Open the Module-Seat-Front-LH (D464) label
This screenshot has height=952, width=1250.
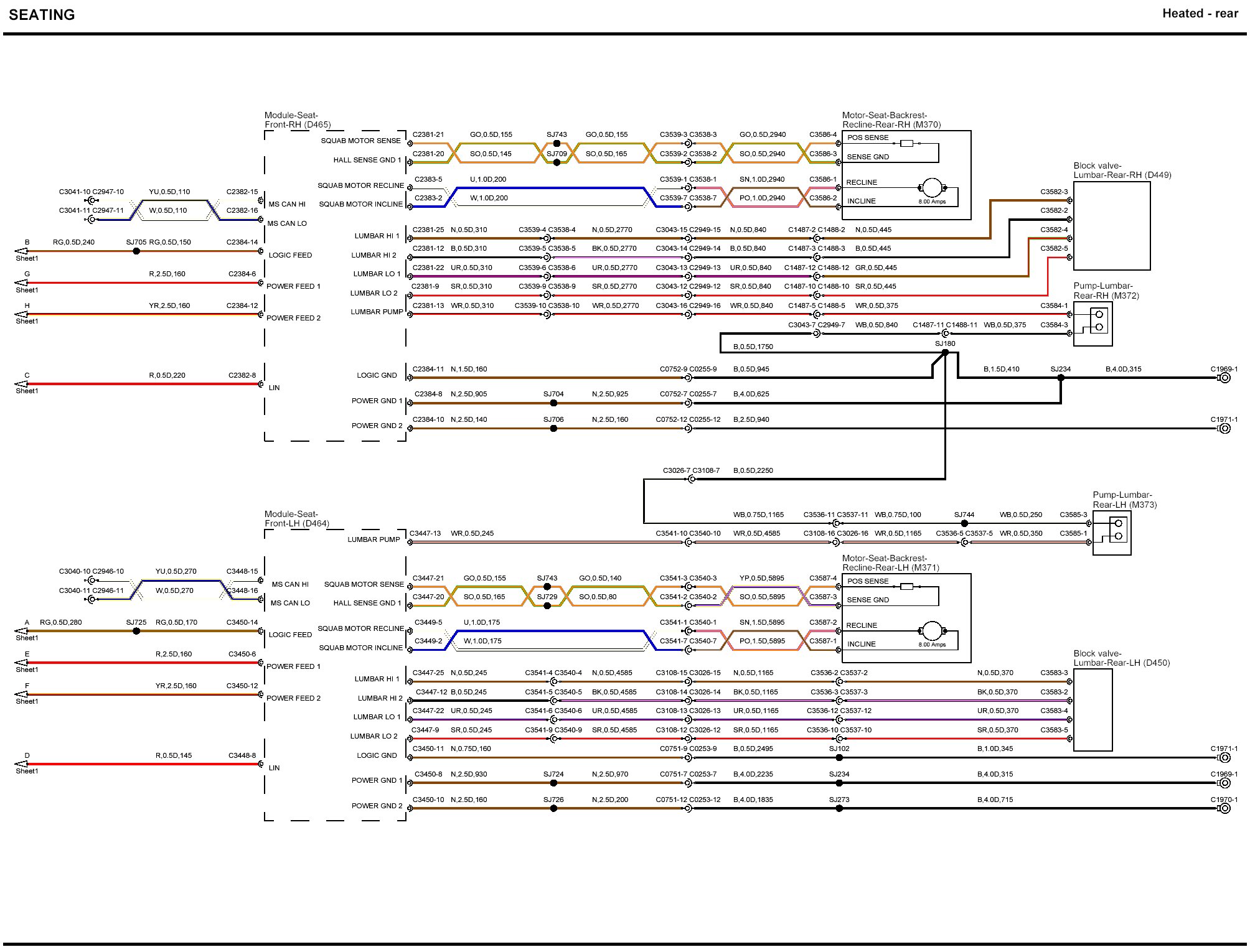click(296, 518)
